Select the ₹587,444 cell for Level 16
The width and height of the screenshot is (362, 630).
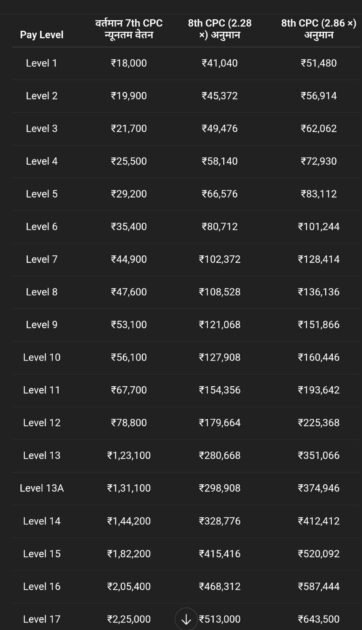[319, 587]
